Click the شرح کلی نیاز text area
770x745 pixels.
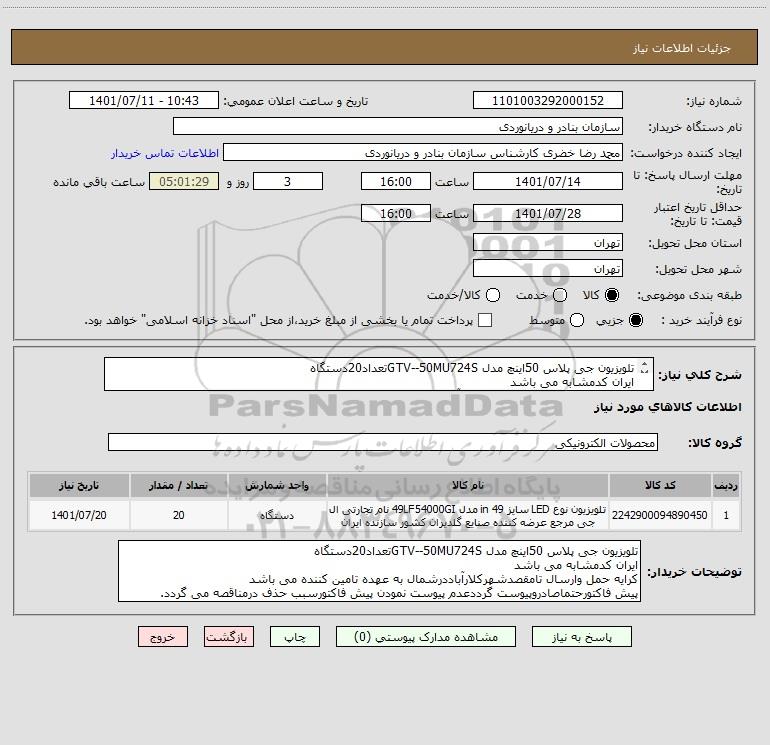click(x=379, y=374)
